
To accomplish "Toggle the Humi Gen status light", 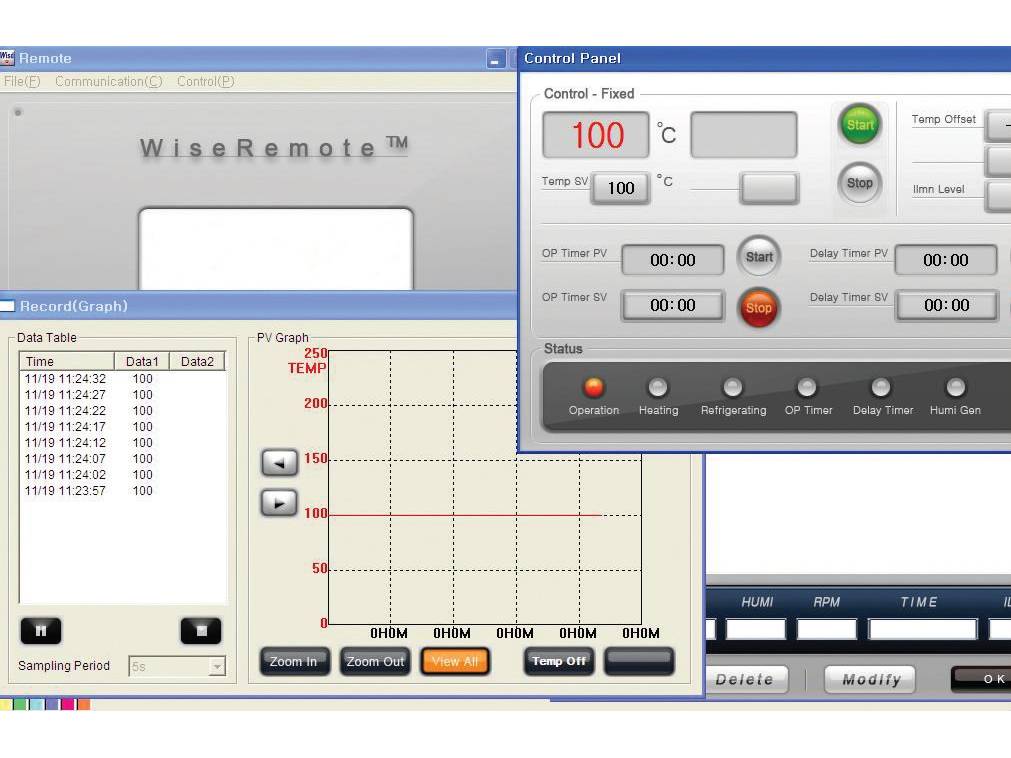I will [x=954, y=388].
